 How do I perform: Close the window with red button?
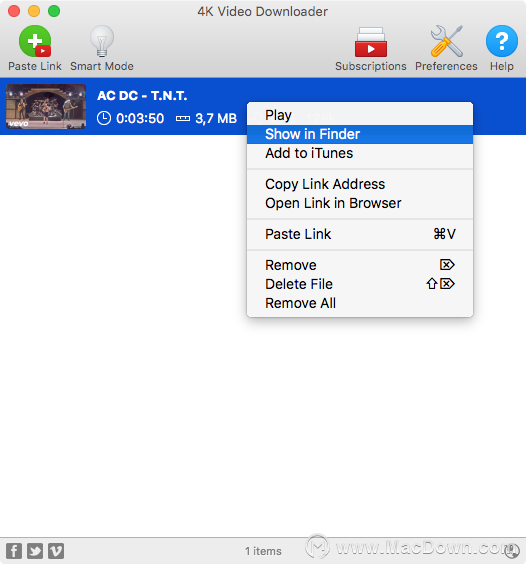click(x=14, y=11)
